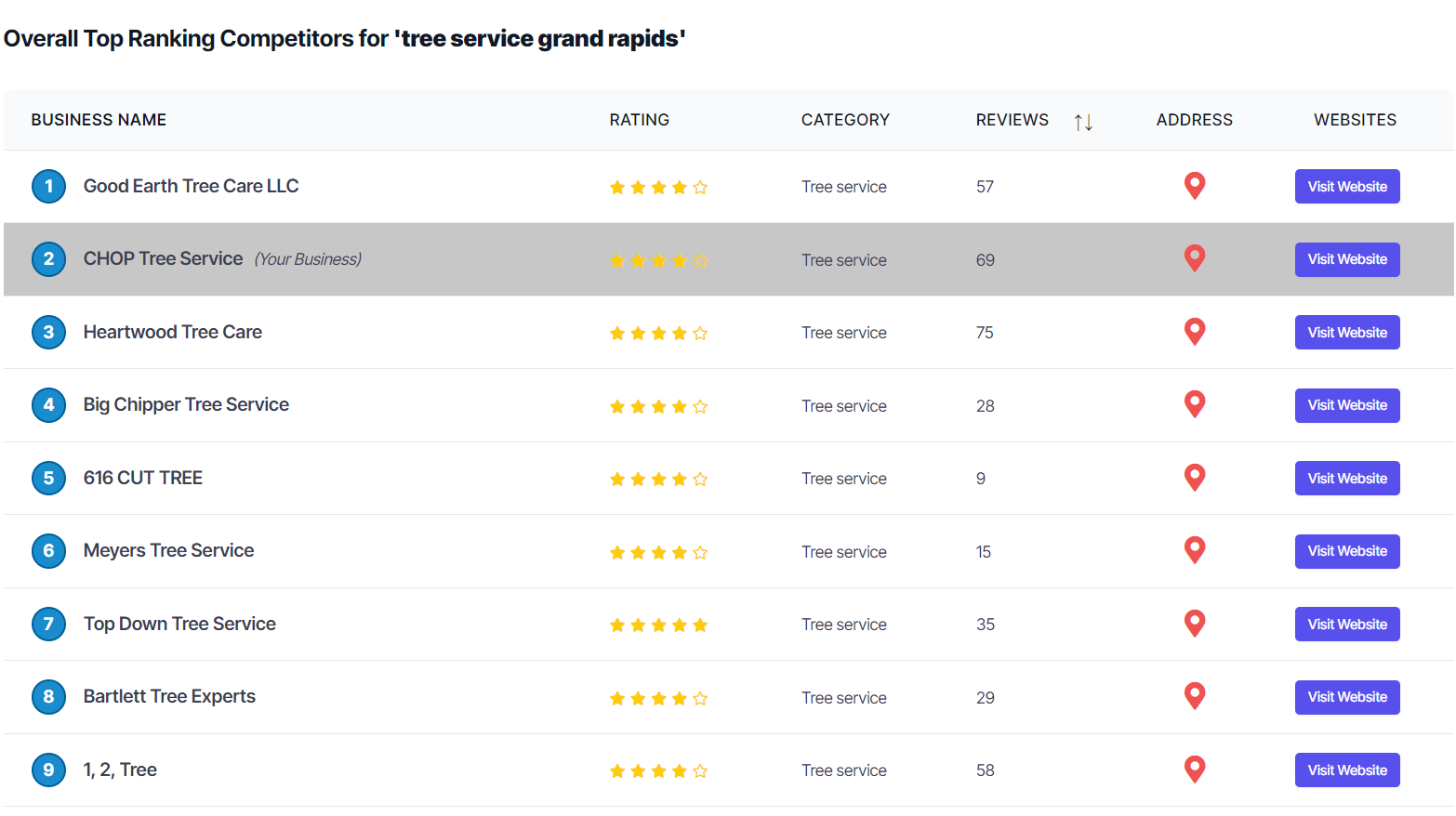Viewport: 1456px width, 816px height.
Task: Click the map pin for Good Earth Tree Care LLC
Action: point(1195,186)
